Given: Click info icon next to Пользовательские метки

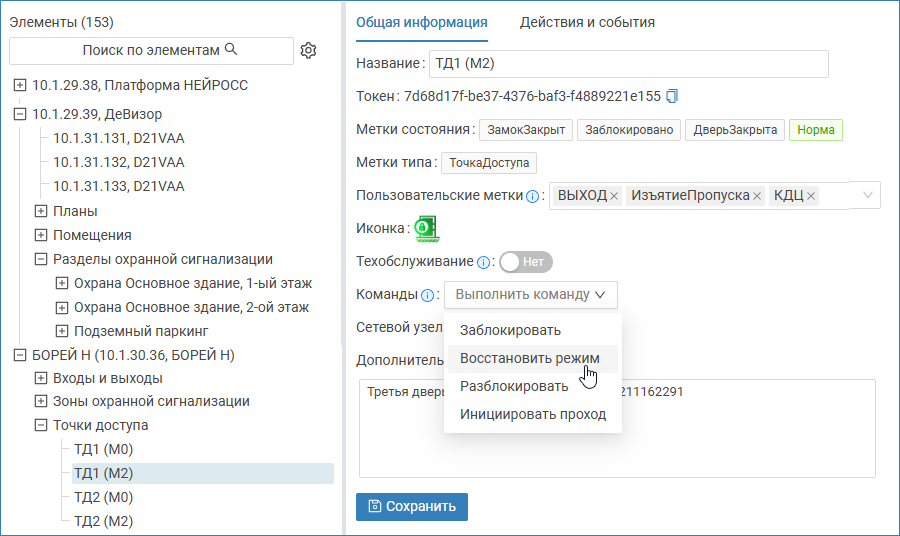Looking at the screenshot, I should (532, 196).
